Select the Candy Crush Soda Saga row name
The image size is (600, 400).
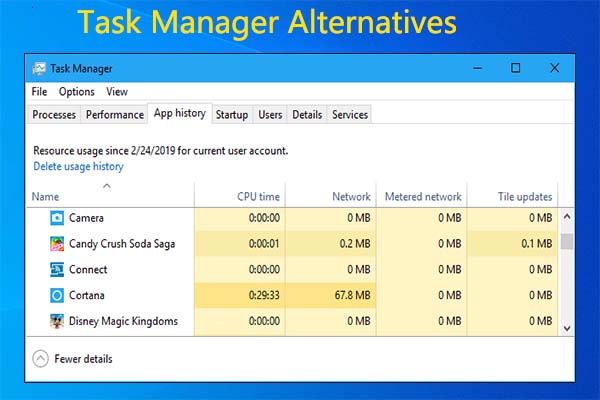[122, 244]
